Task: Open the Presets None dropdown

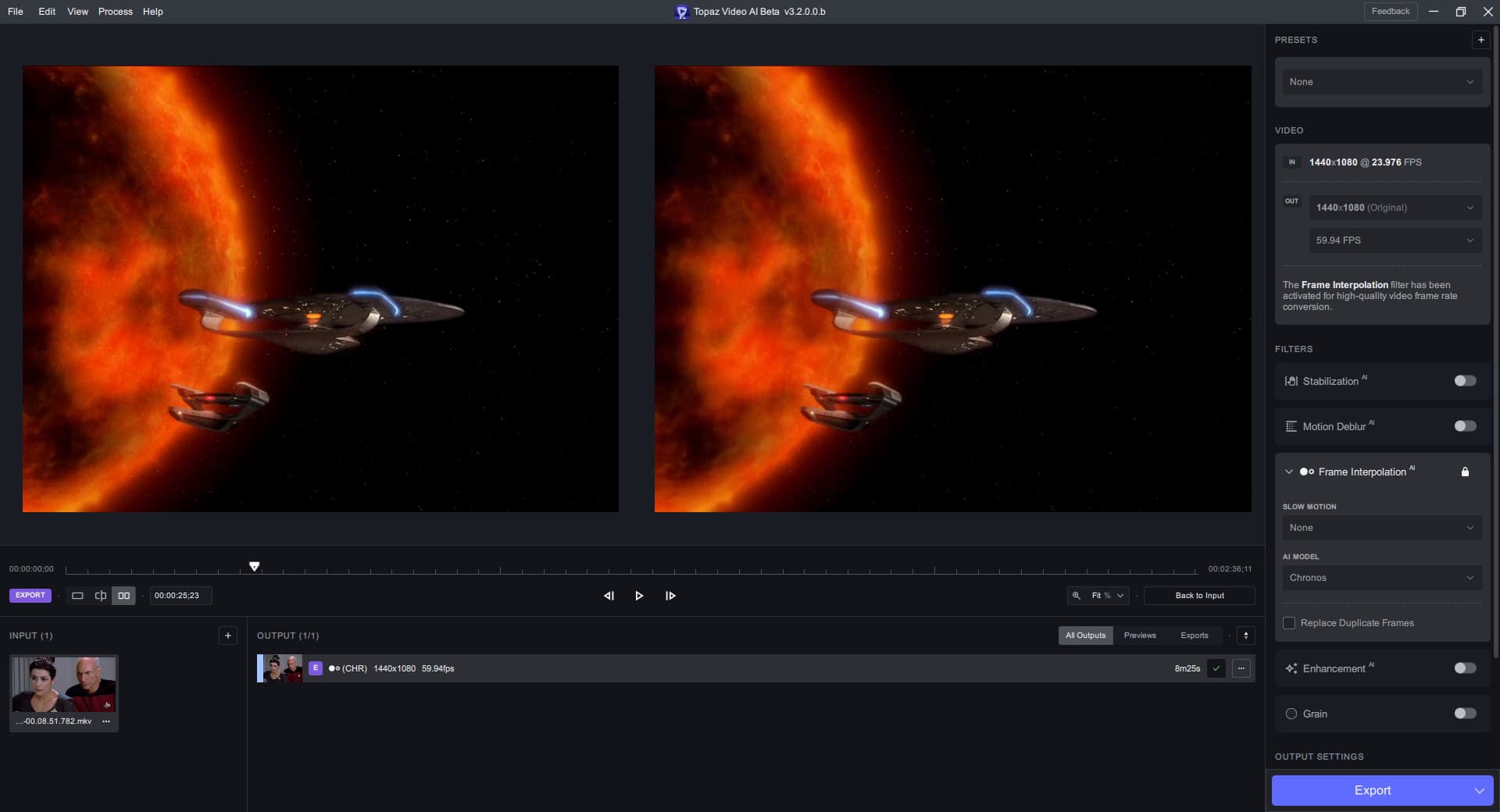Action: (x=1381, y=82)
